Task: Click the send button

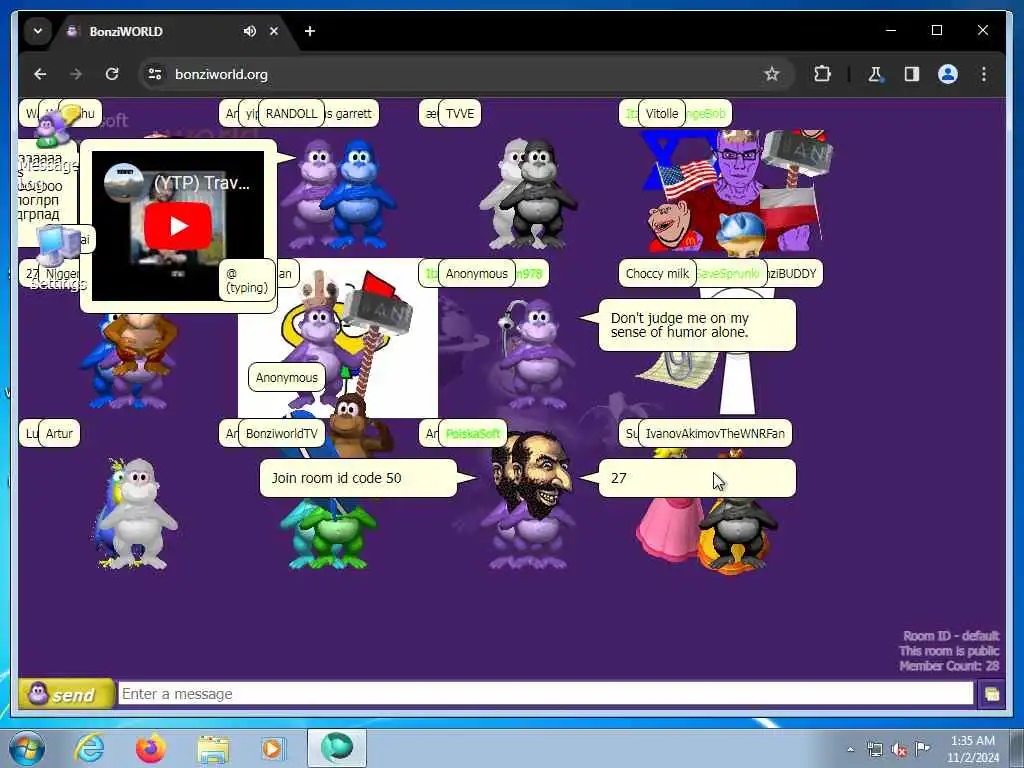Action: click(x=66, y=694)
